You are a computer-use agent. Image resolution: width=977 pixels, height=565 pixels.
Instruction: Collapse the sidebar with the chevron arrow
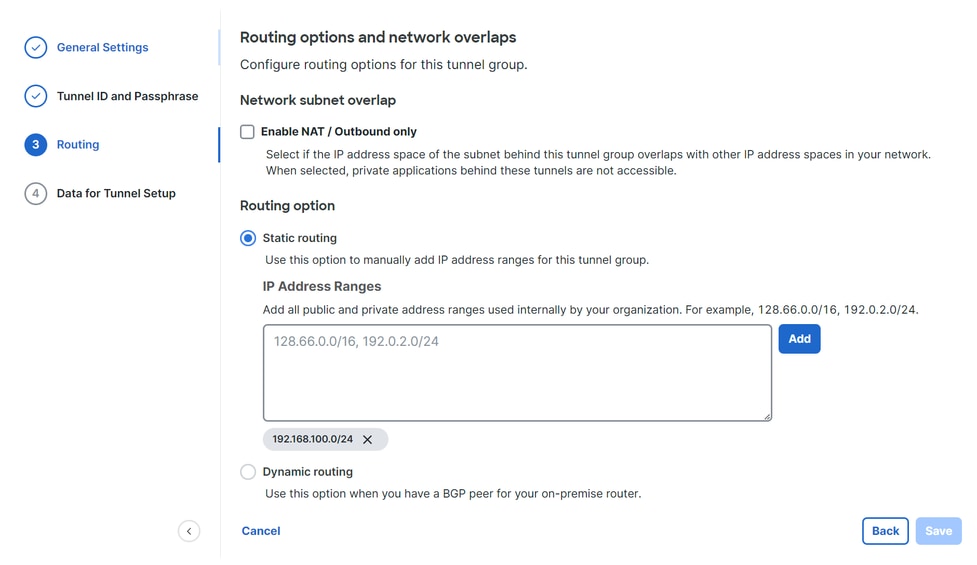(x=189, y=531)
